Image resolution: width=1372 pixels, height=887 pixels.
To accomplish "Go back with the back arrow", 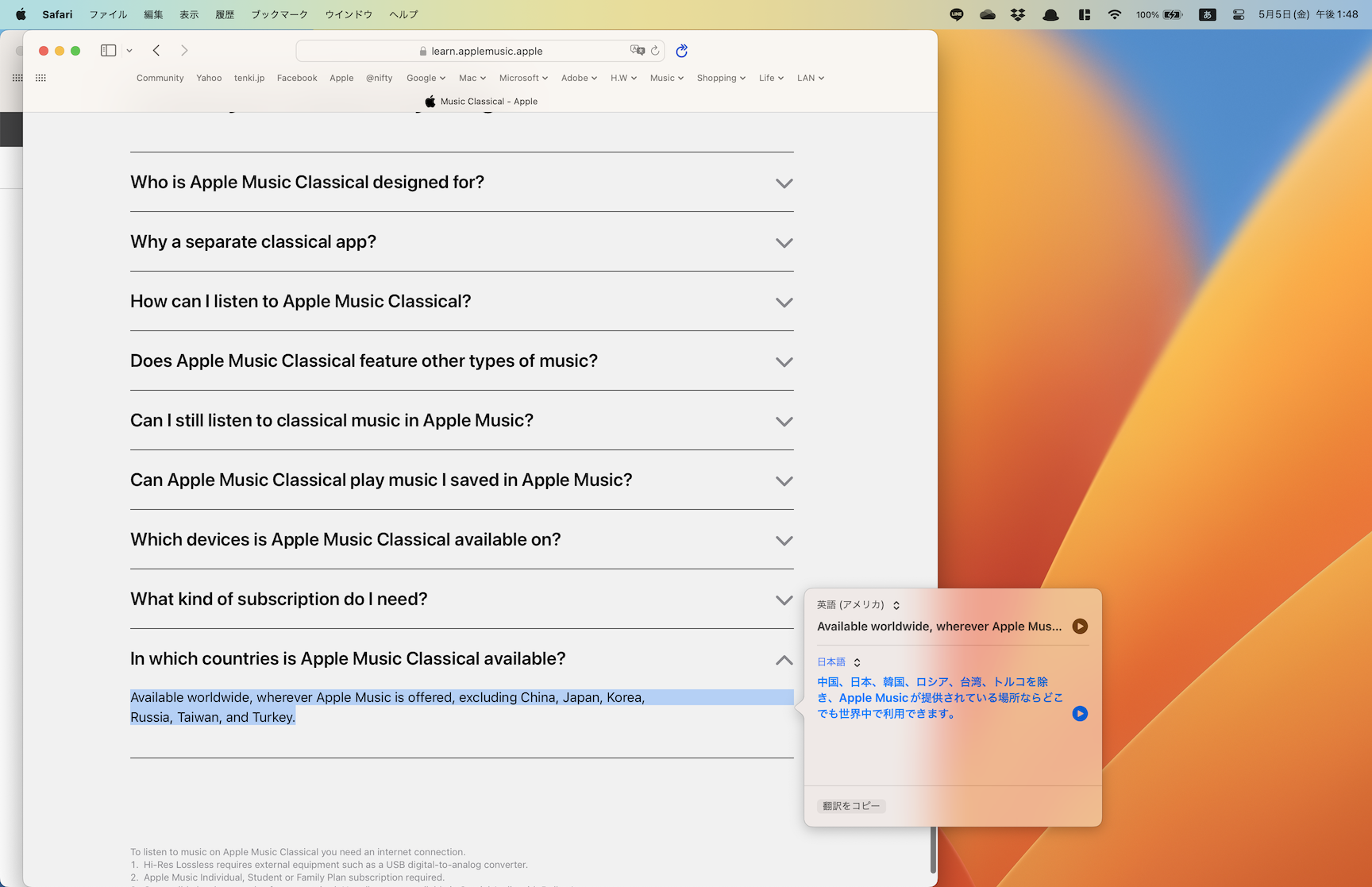I will pyautogui.click(x=156, y=51).
